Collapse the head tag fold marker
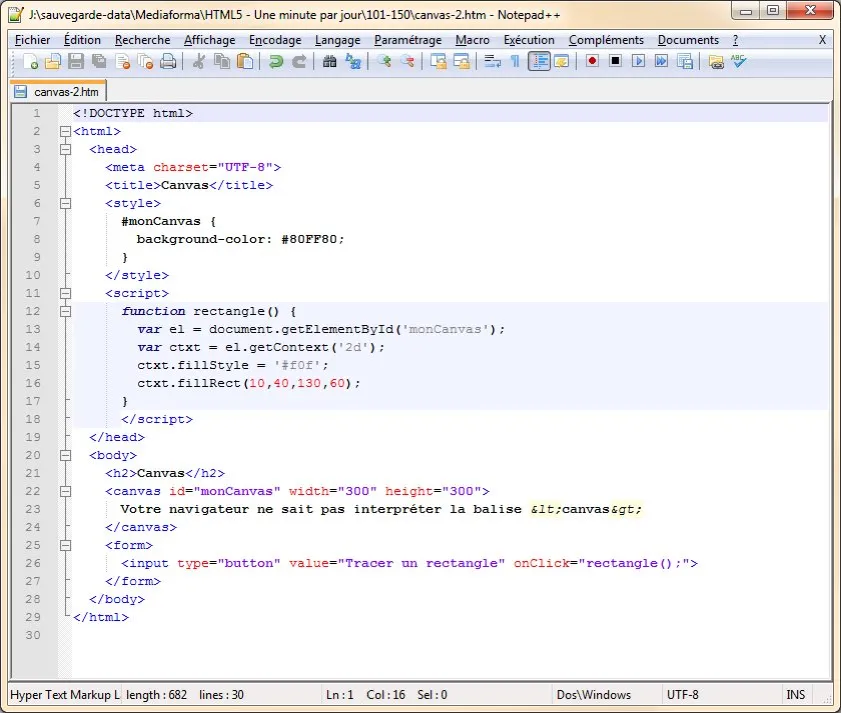Screen dimensions: 841x713 (x=66, y=150)
